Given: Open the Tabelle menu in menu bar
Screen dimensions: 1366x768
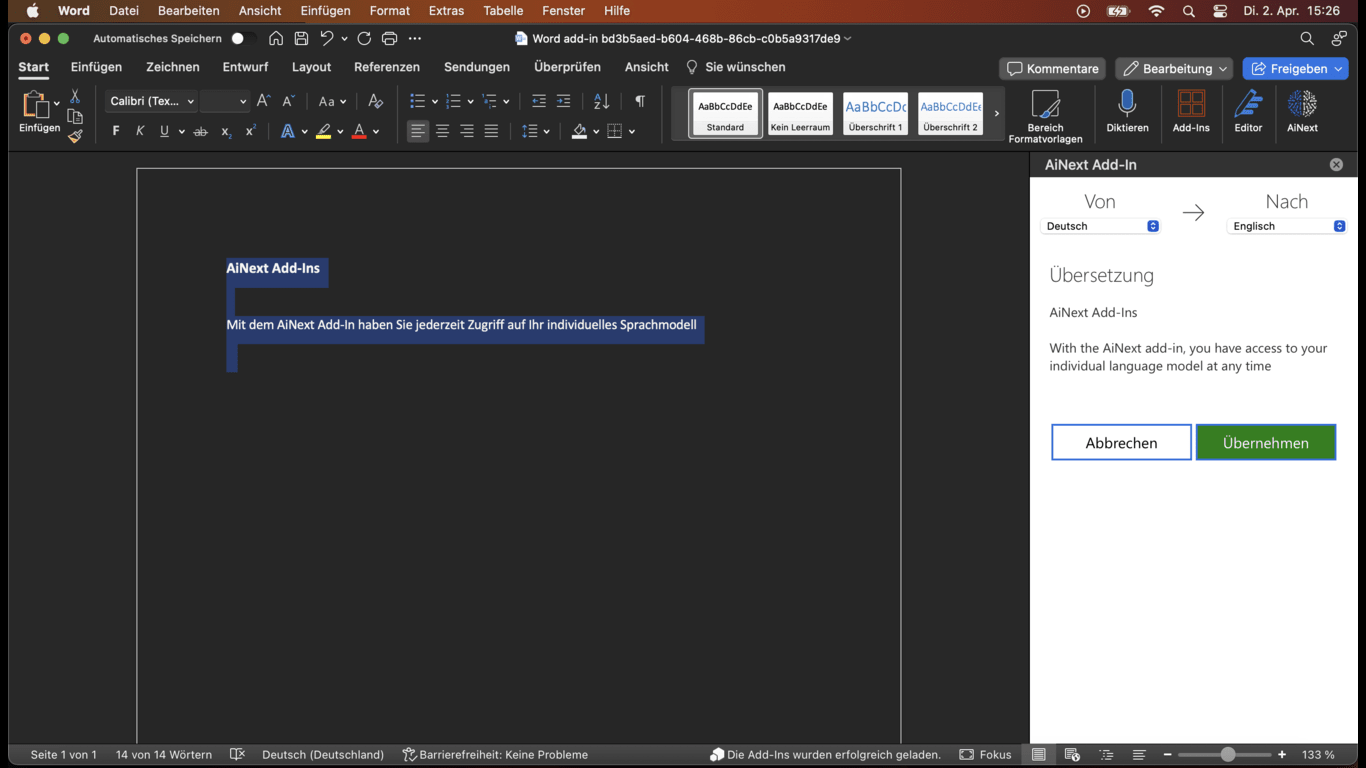Looking at the screenshot, I should point(502,11).
